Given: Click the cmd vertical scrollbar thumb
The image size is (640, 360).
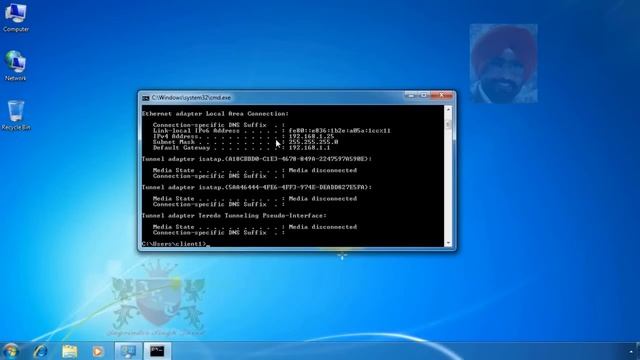Looking at the screenshot, I should tap(448, 124).
